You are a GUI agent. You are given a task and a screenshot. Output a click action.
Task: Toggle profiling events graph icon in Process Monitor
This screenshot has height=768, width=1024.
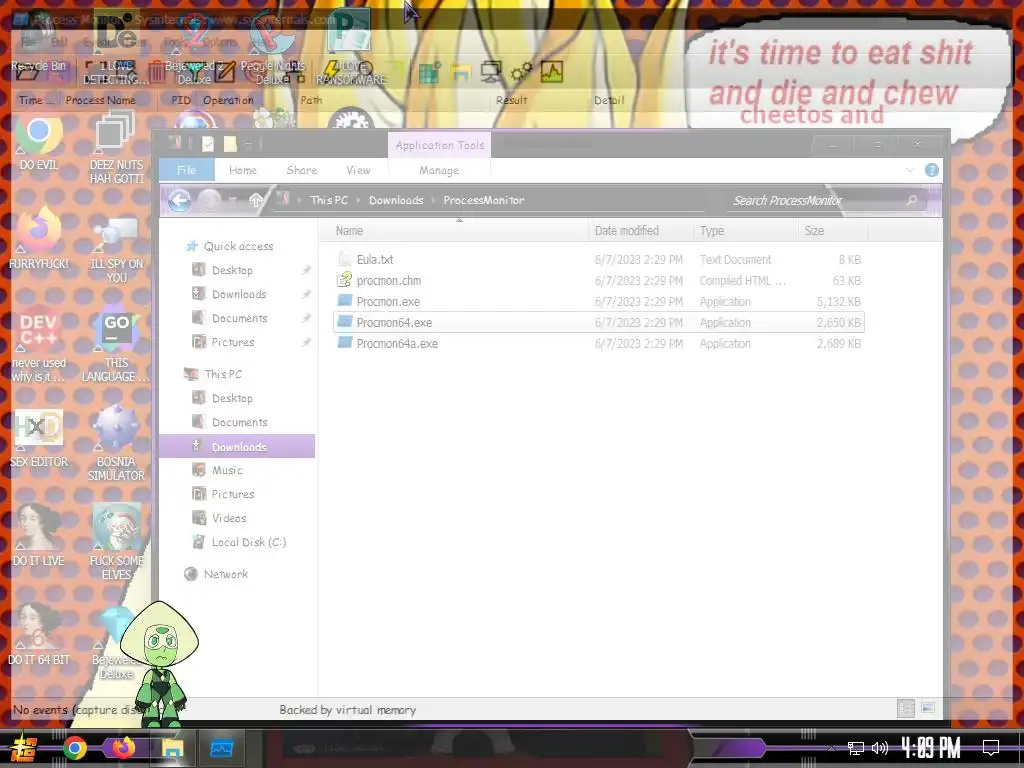pyautogui.click(x=552, y=72)
